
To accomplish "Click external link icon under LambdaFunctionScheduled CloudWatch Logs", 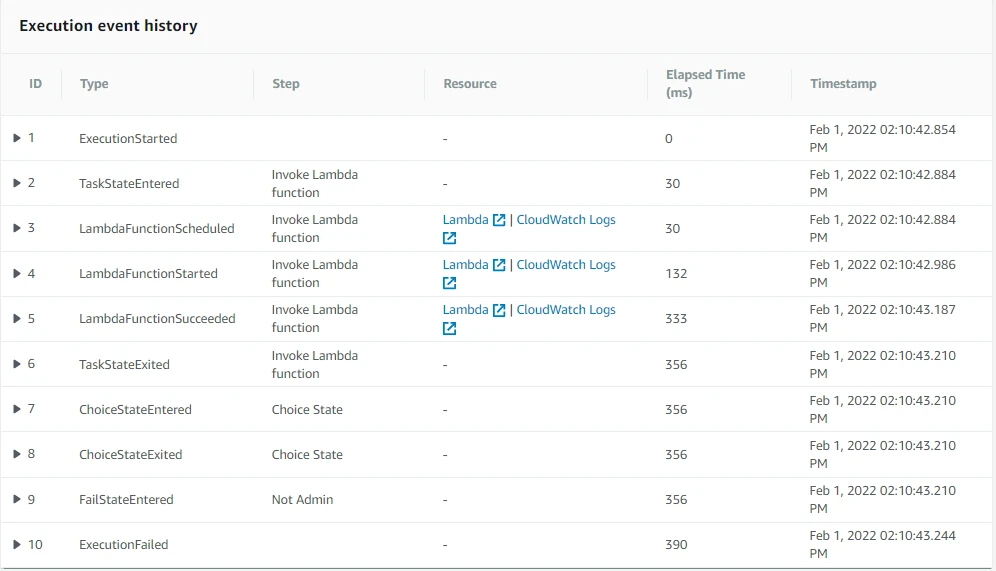I will click(450, 238).
